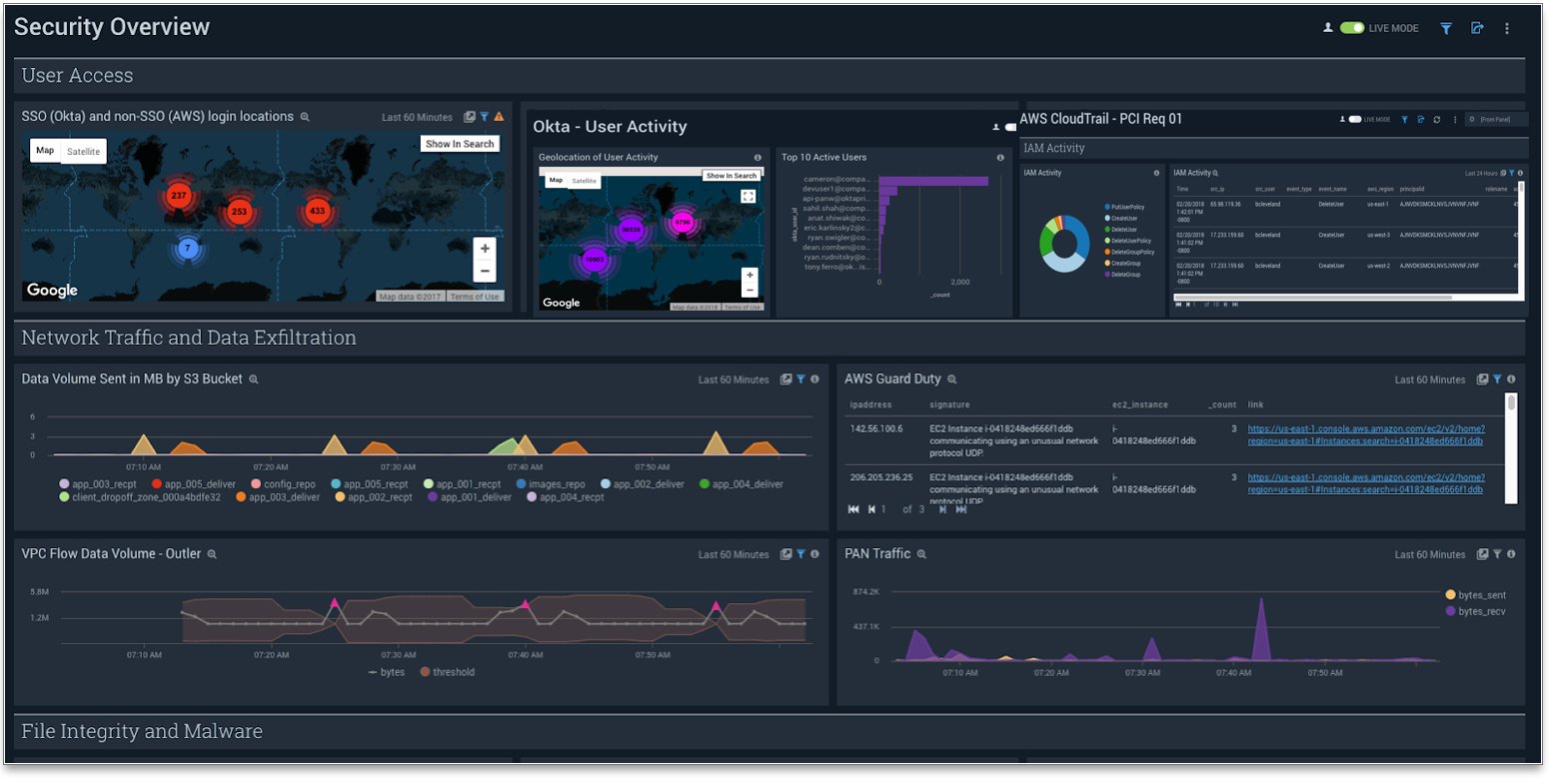The width and height of the screenshot is (1558, 784).
Task: Toggle threshold series in VPC Flow legend
Action: [447, 673]
